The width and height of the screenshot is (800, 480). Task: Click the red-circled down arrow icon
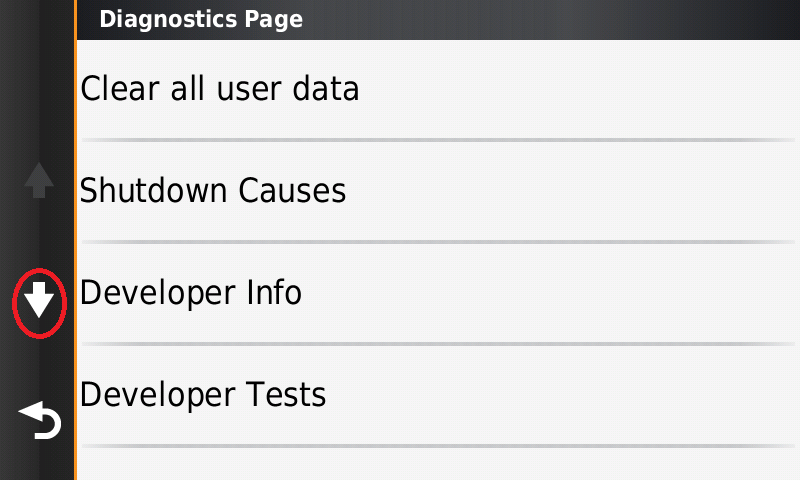pos(39,300)
